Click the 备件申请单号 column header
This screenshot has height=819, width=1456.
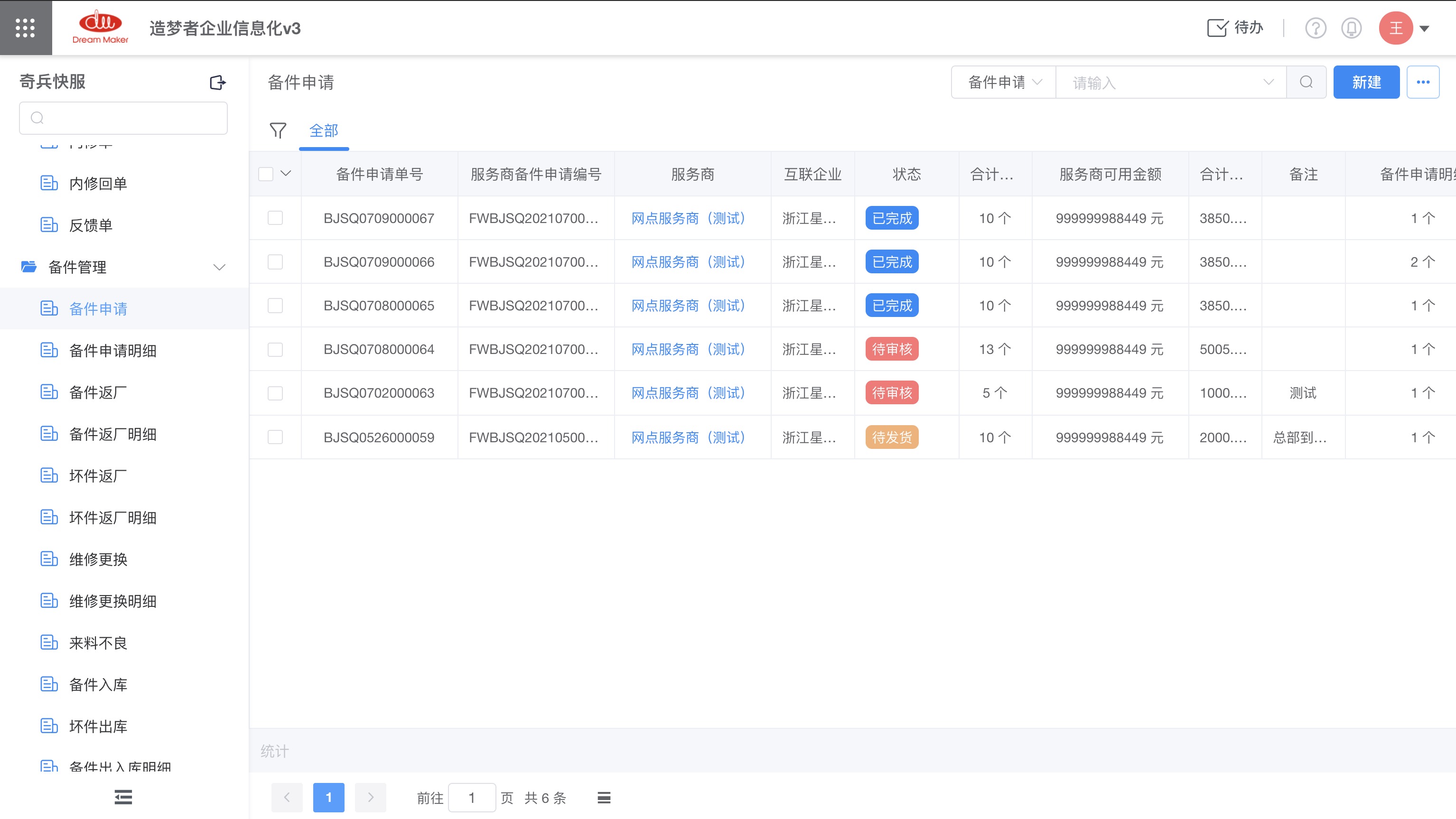[379, 174]
